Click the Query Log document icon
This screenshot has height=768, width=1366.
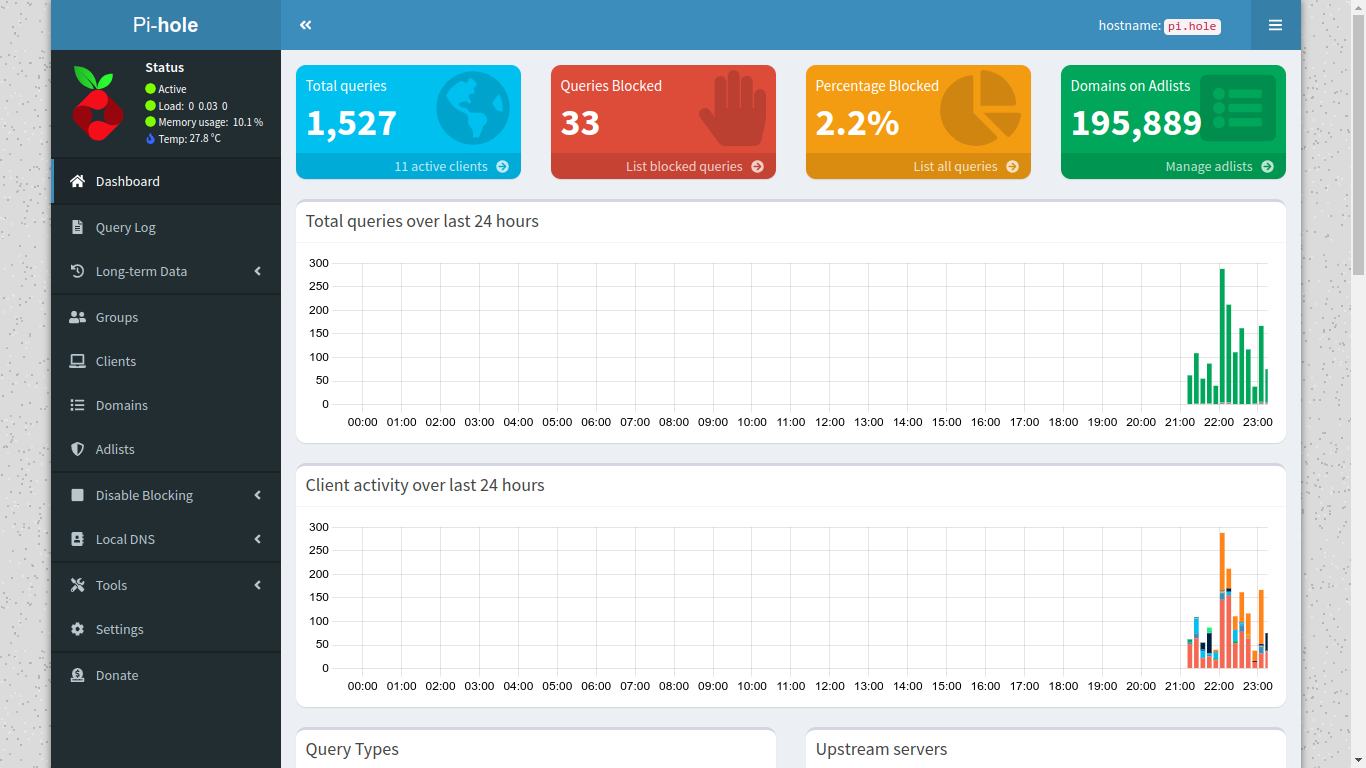pyautogui.click(x=77, y=227)
